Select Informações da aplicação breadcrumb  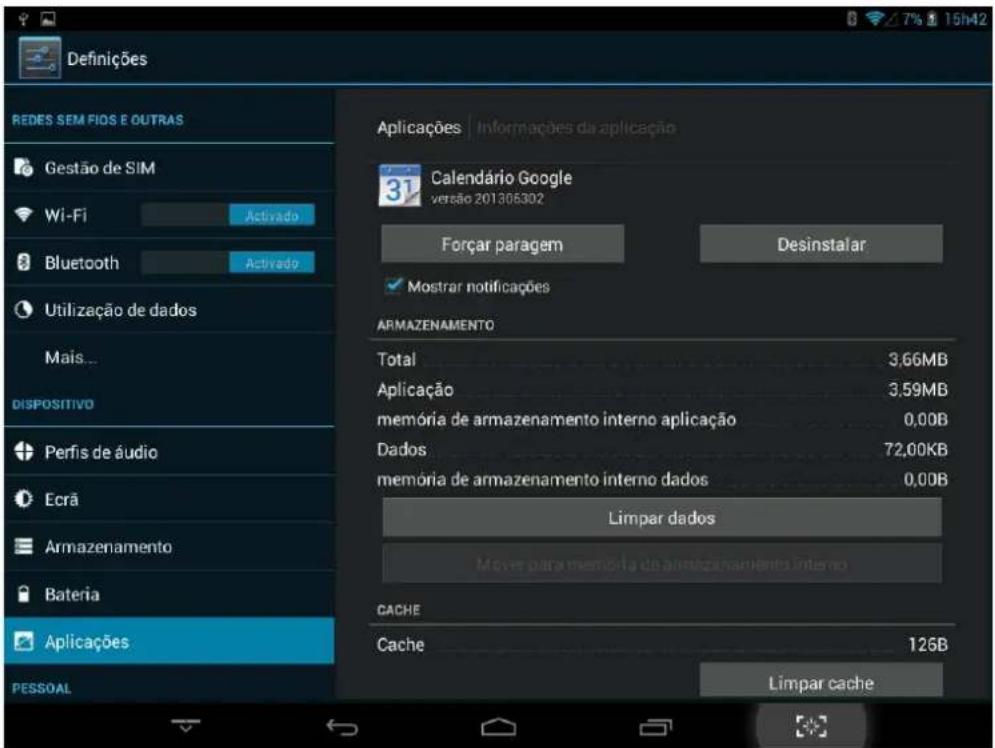tap(576, 128)
